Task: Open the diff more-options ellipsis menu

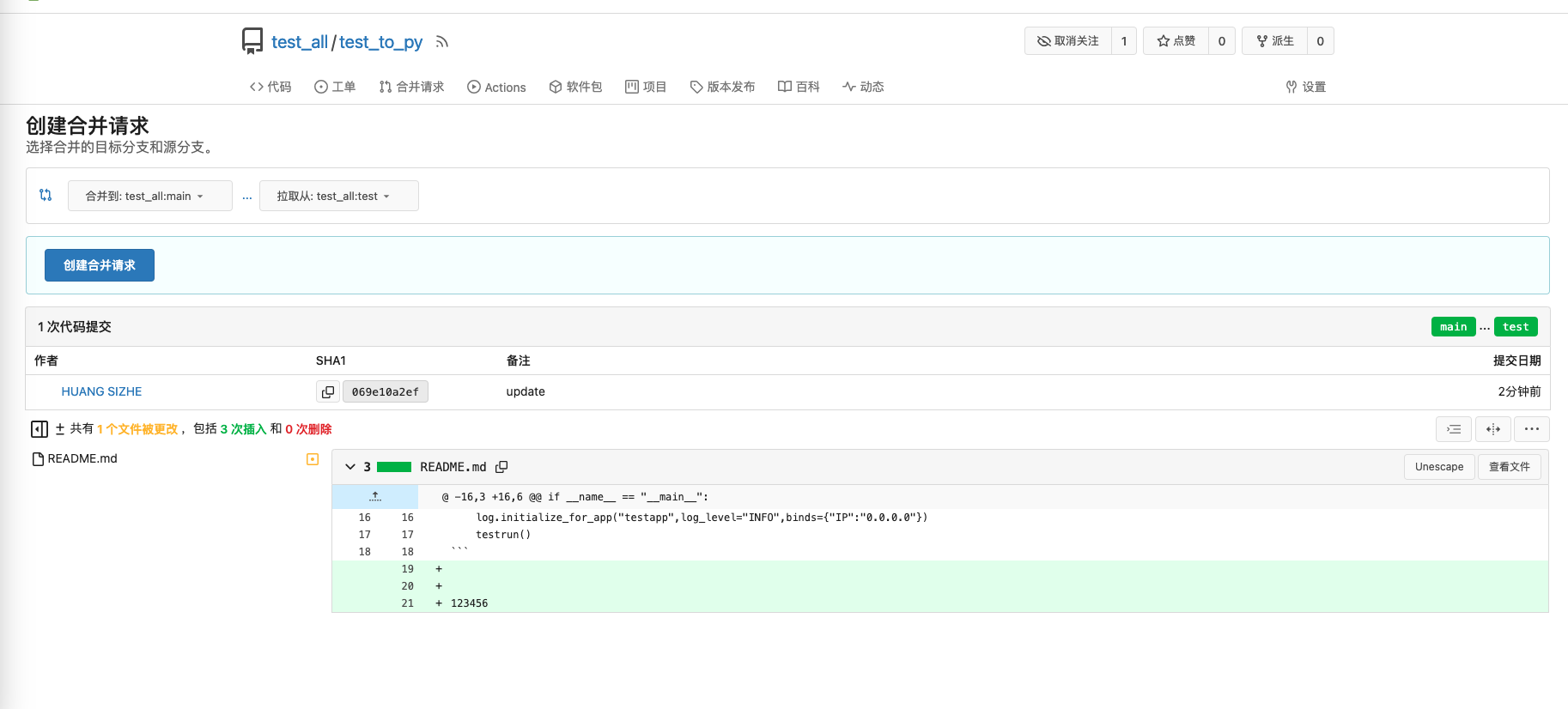Action: click(x=1532, y=429)
